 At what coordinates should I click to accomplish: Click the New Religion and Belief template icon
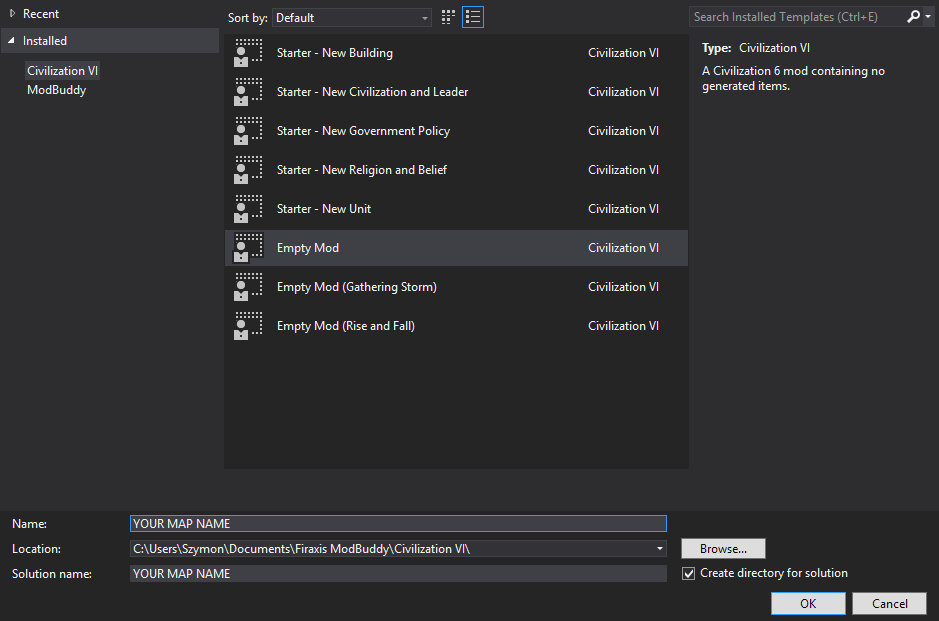pyautogui.click(x=248, y=169)
